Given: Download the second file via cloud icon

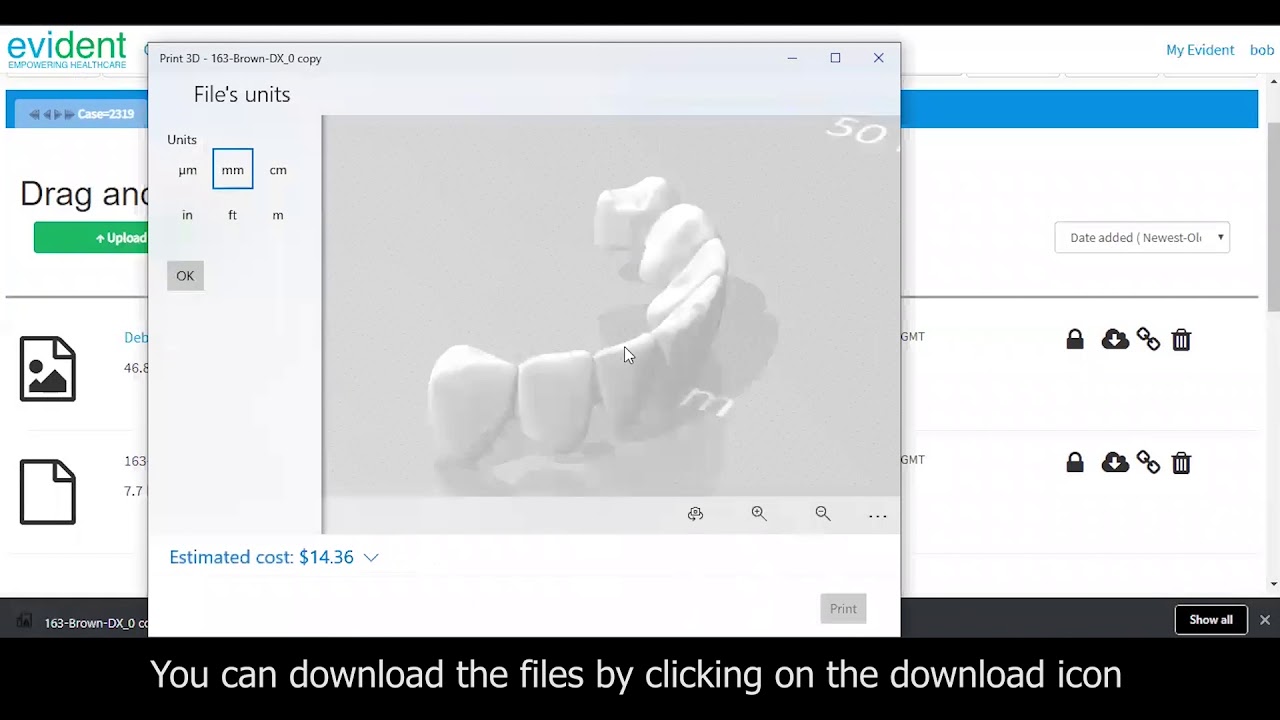Looking at the screenshot, I should point(1115,463).
